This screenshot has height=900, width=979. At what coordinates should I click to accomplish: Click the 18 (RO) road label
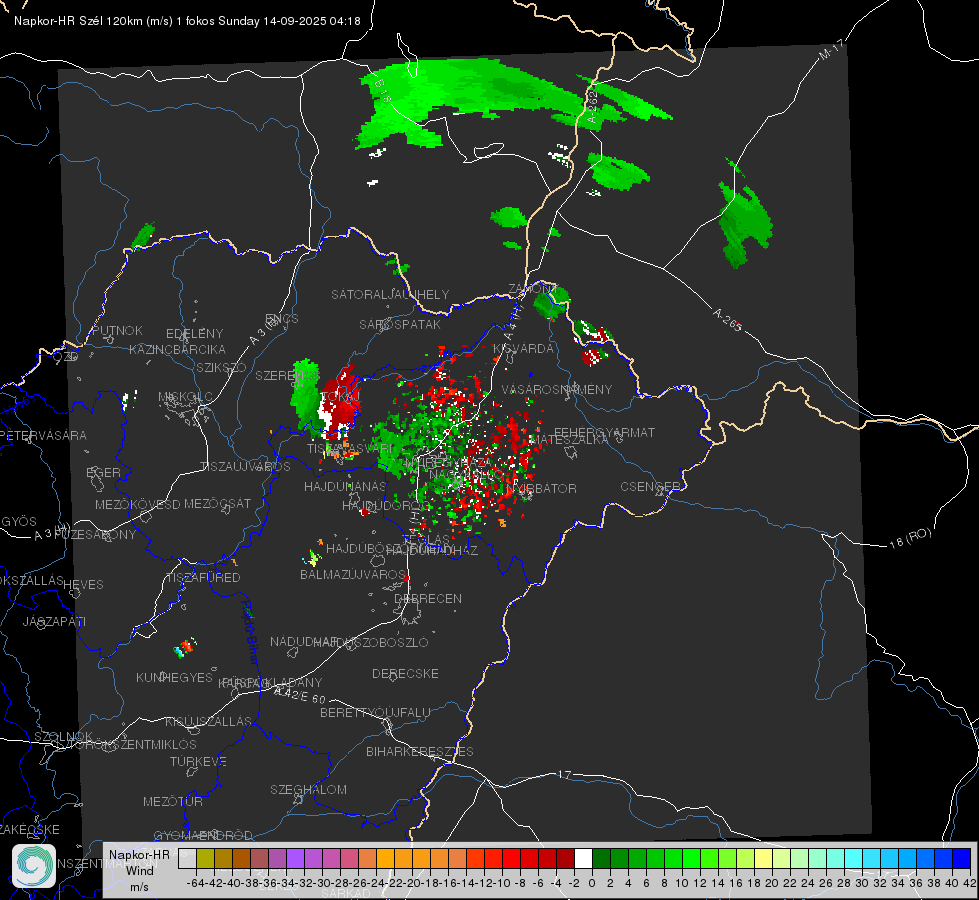coord(910,538)
